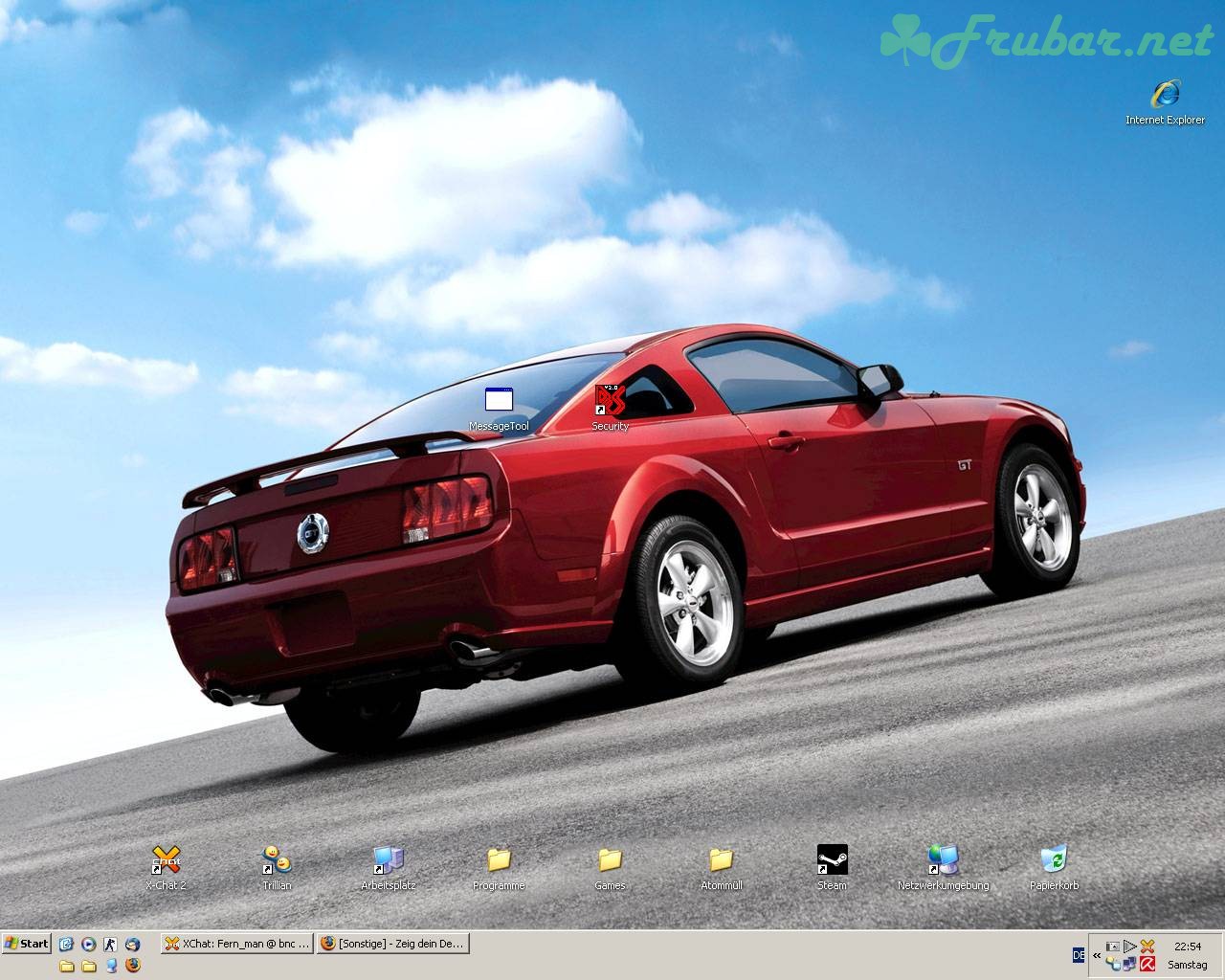Open the DE keyboard language indicator
The image size is (1225, 980).
[1079, 954]
